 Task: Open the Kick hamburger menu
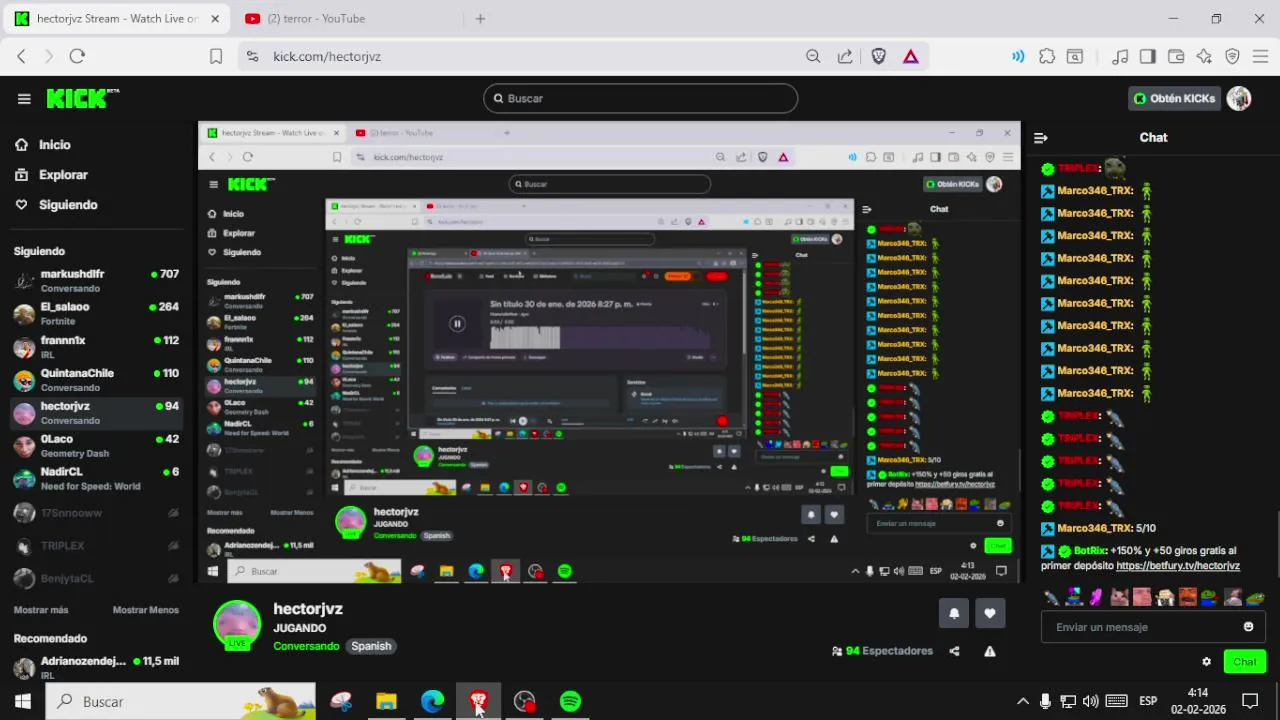(x=24, y=98)
